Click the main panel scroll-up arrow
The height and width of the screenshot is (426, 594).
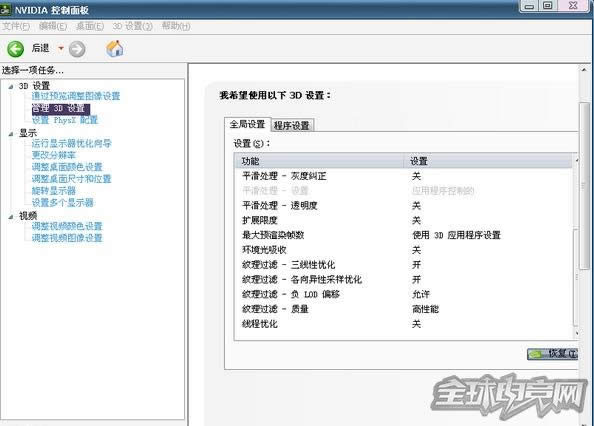(x=584, y=70)
